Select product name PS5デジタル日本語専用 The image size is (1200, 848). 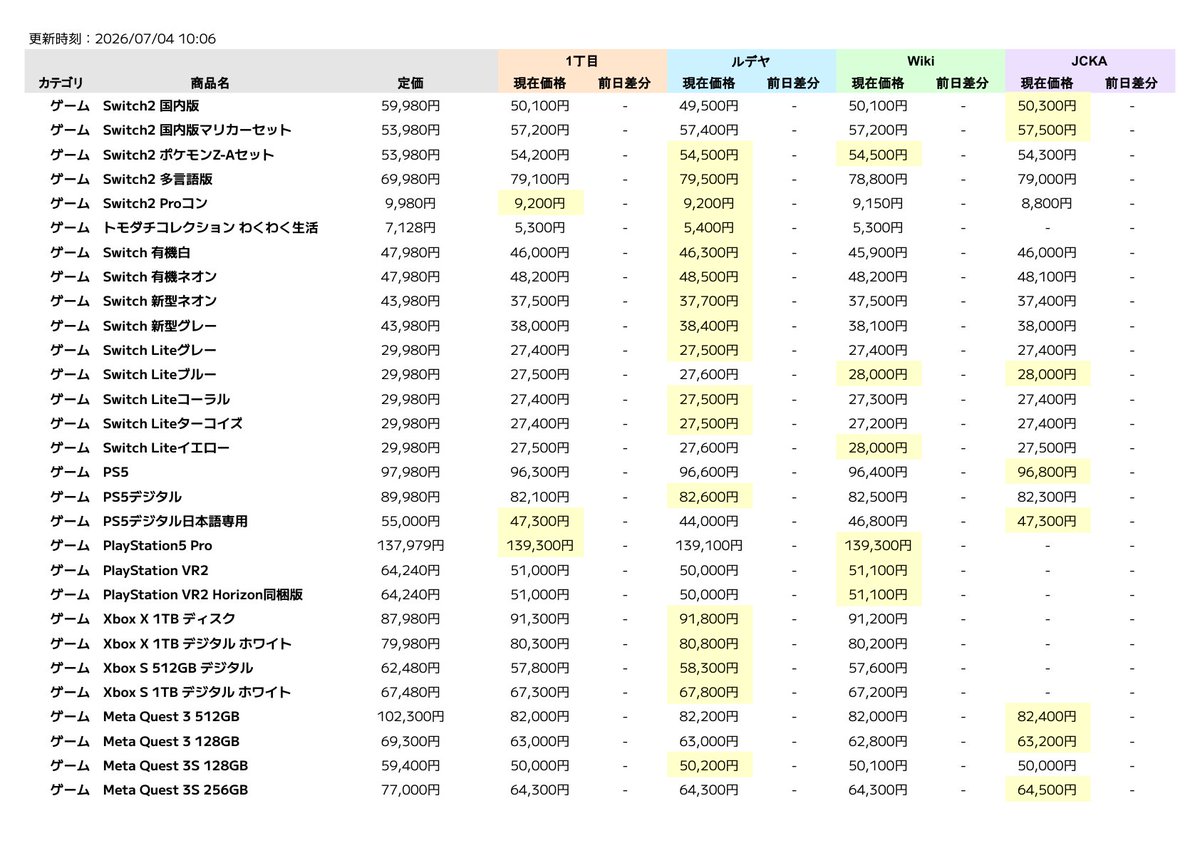175,521
